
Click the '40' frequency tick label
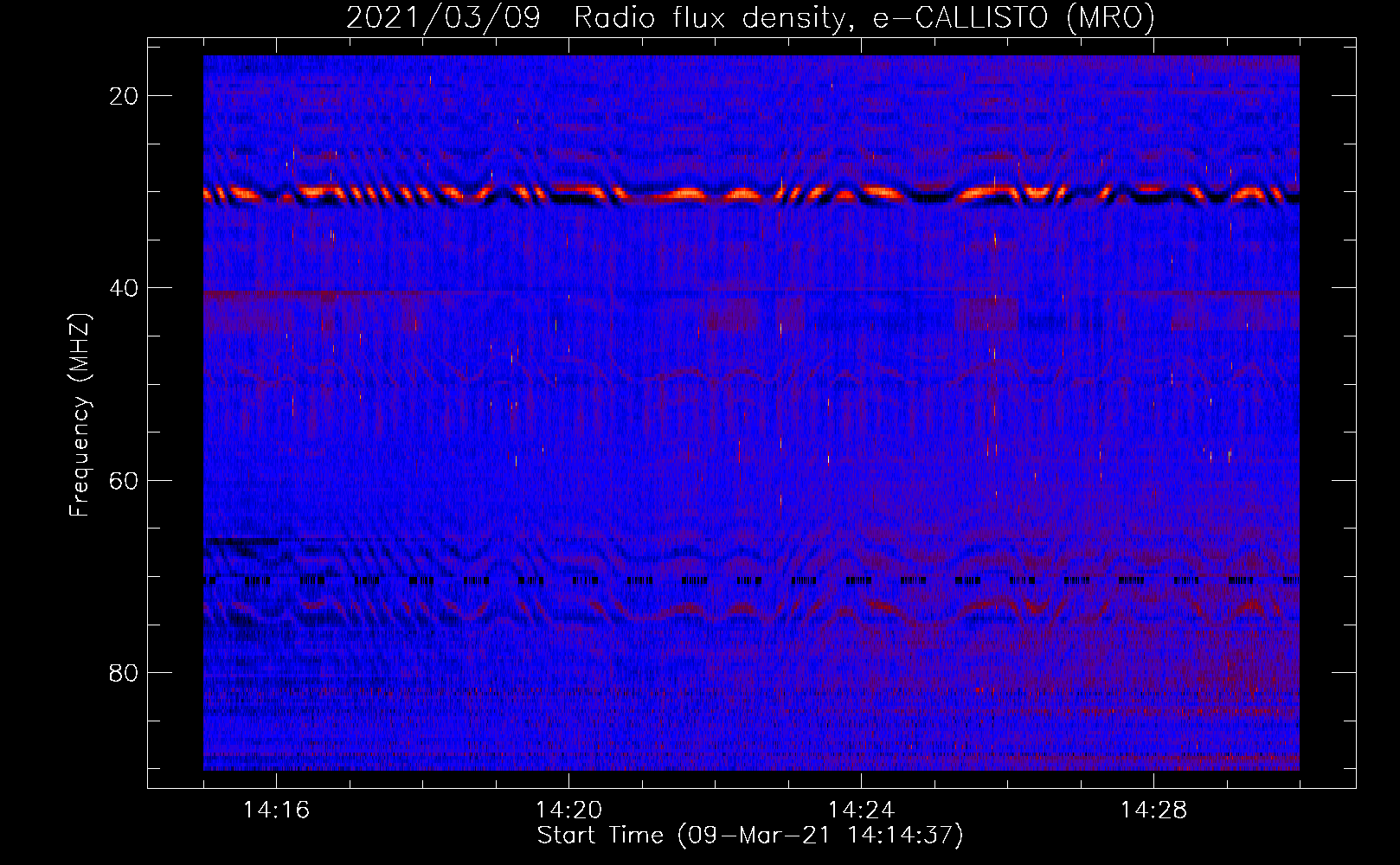click(125, 288)
